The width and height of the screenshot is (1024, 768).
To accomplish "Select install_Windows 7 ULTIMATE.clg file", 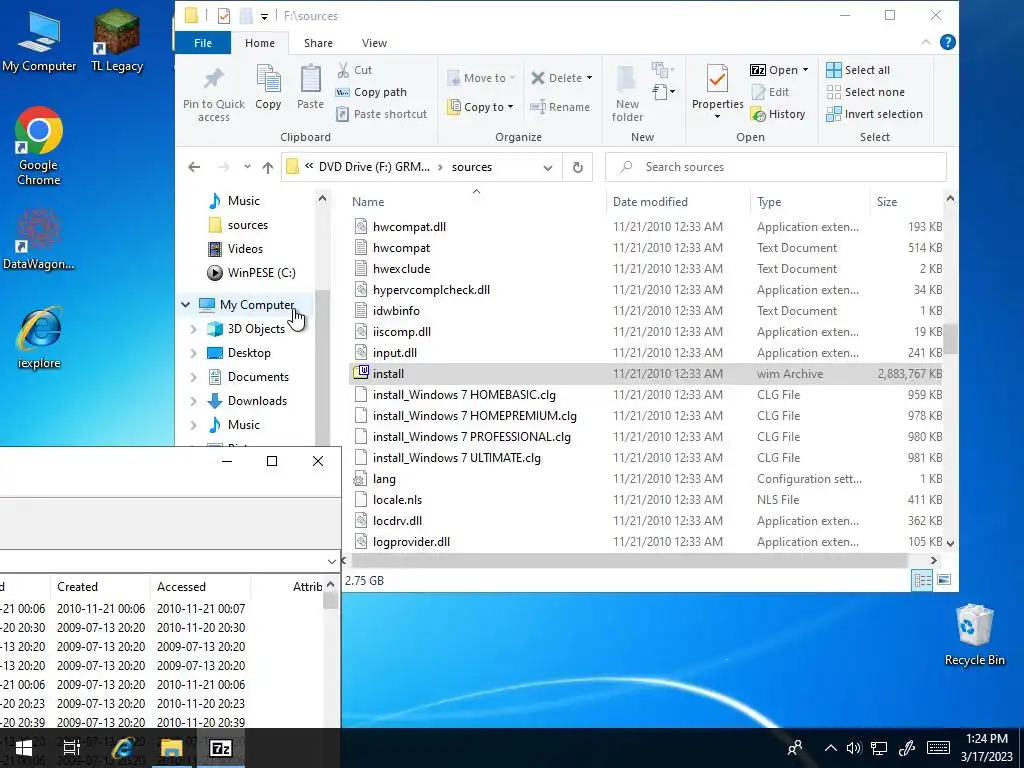I will click(647, 458).
